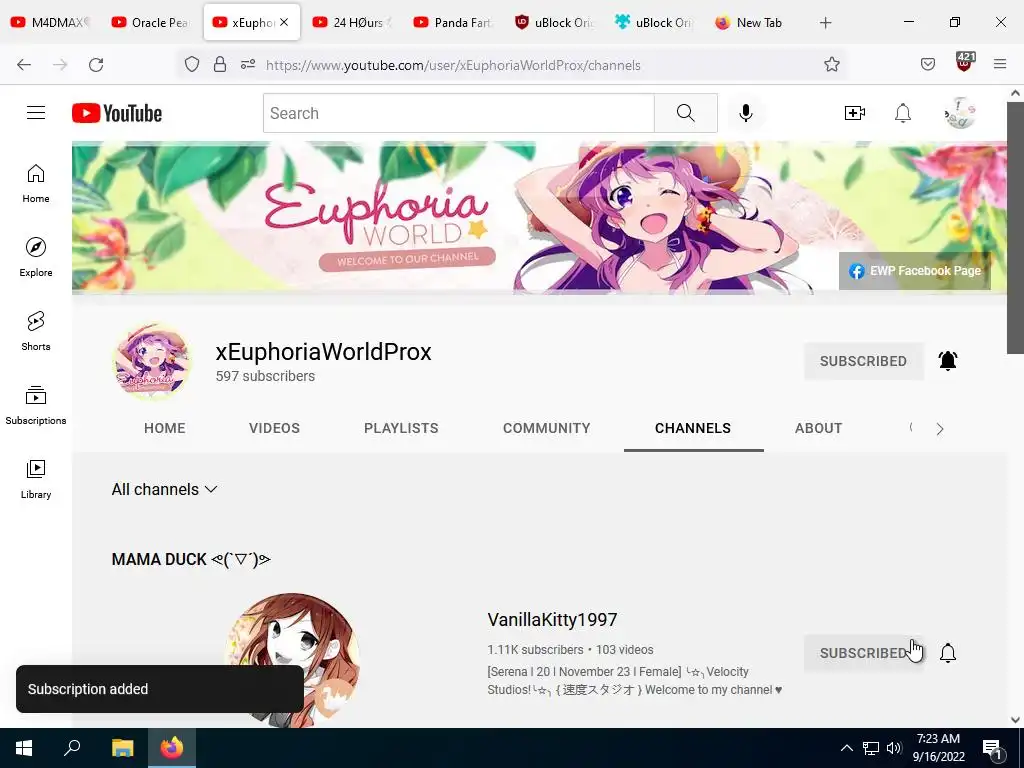Start voice search with the microphone
Screen dimensions: 1024x768
click(x=745, y=113)
